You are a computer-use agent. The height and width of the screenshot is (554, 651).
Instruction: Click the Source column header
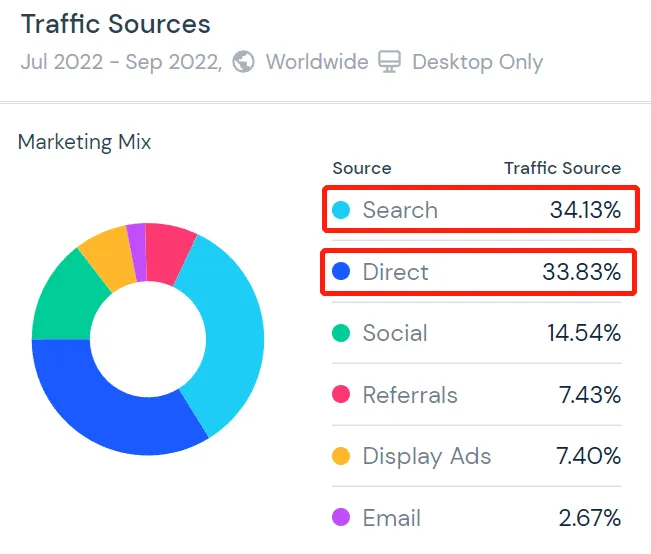click(362, 168)
